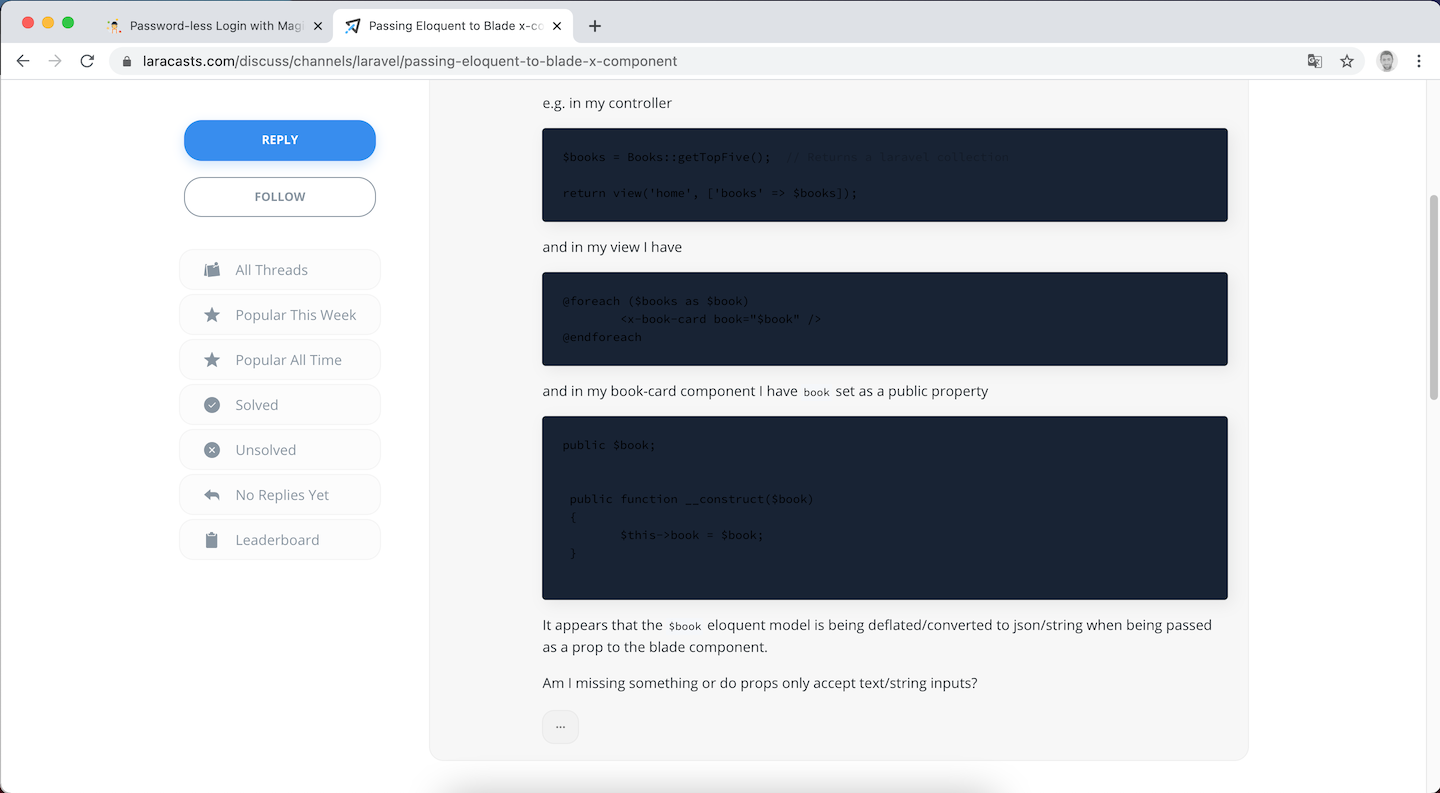Show Popular This Week threads

pyautogui.click(x=280, y=315)
